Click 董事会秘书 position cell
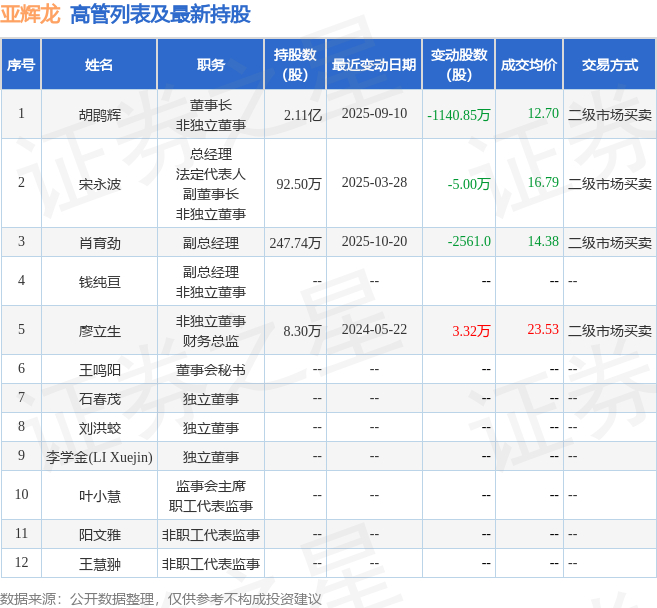Image resolution: width=657 pixels, height=608 pixels. point(211,370)
